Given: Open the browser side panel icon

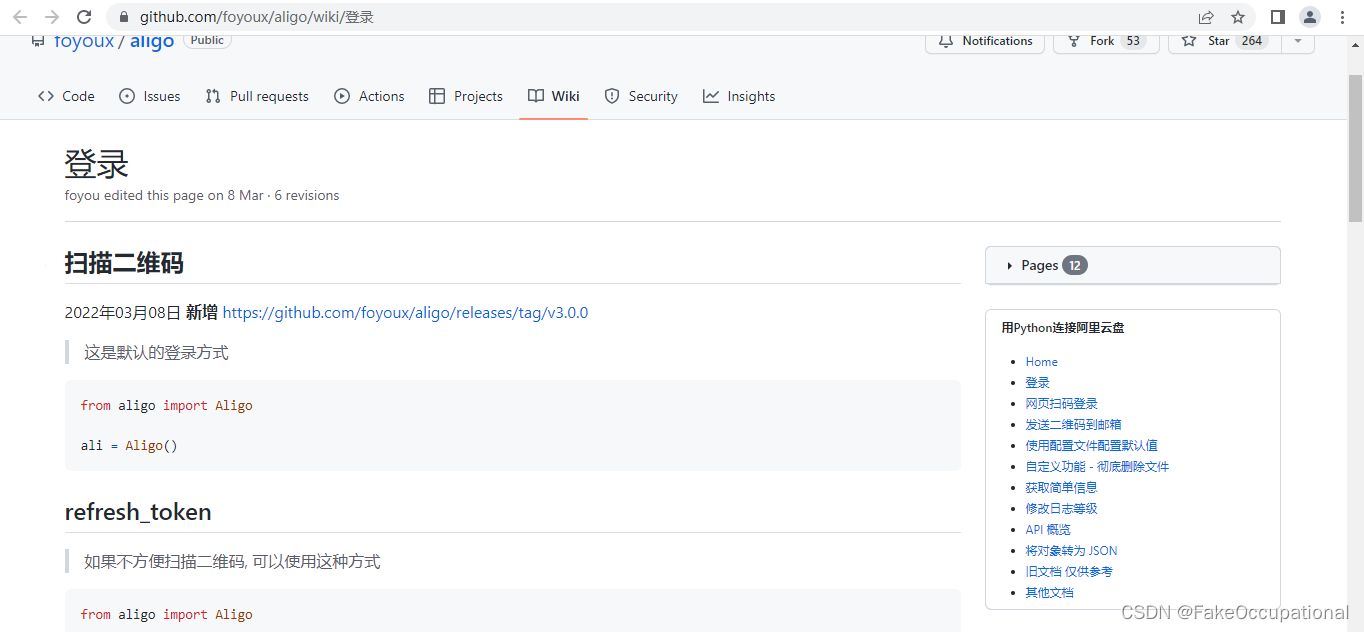Looking at the screenshot, I should pos(1278,17).
